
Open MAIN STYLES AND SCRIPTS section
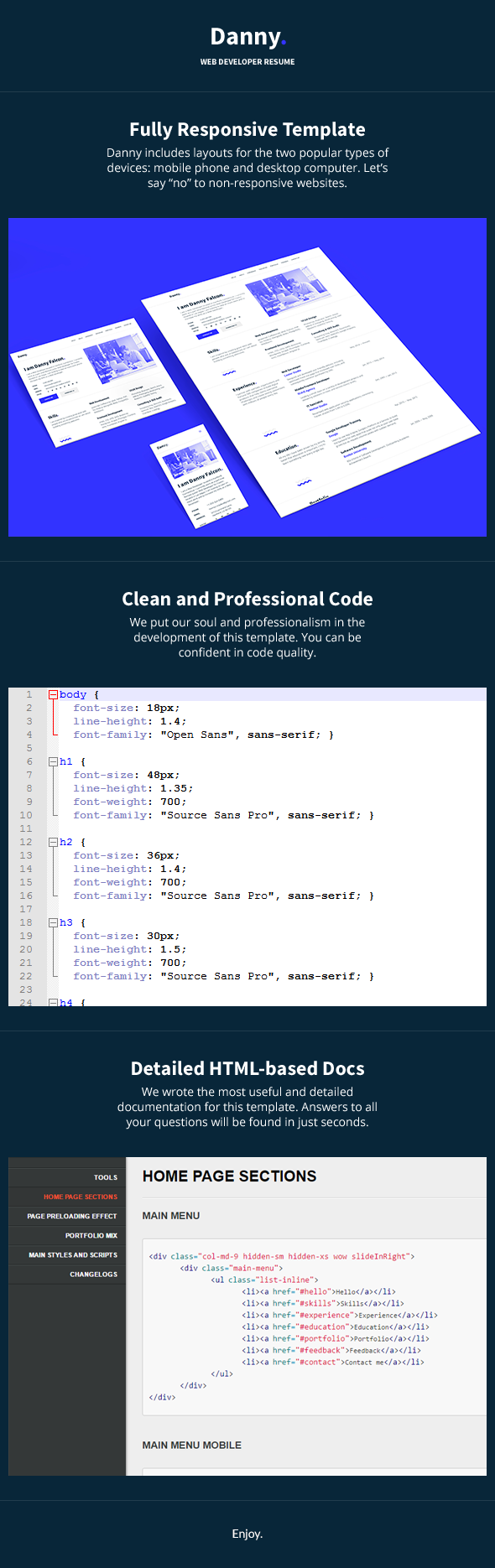[x=73, y=1254]
